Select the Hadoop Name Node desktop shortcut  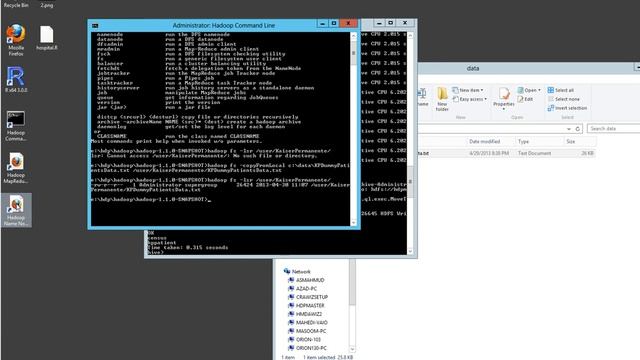(16, 210)
